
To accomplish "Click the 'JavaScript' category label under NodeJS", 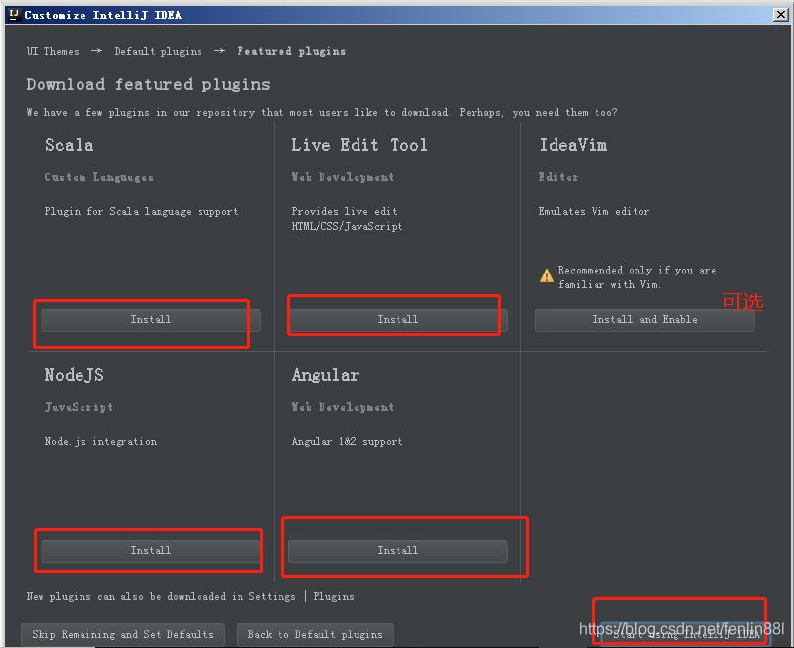I will click(x=79, y=407).
